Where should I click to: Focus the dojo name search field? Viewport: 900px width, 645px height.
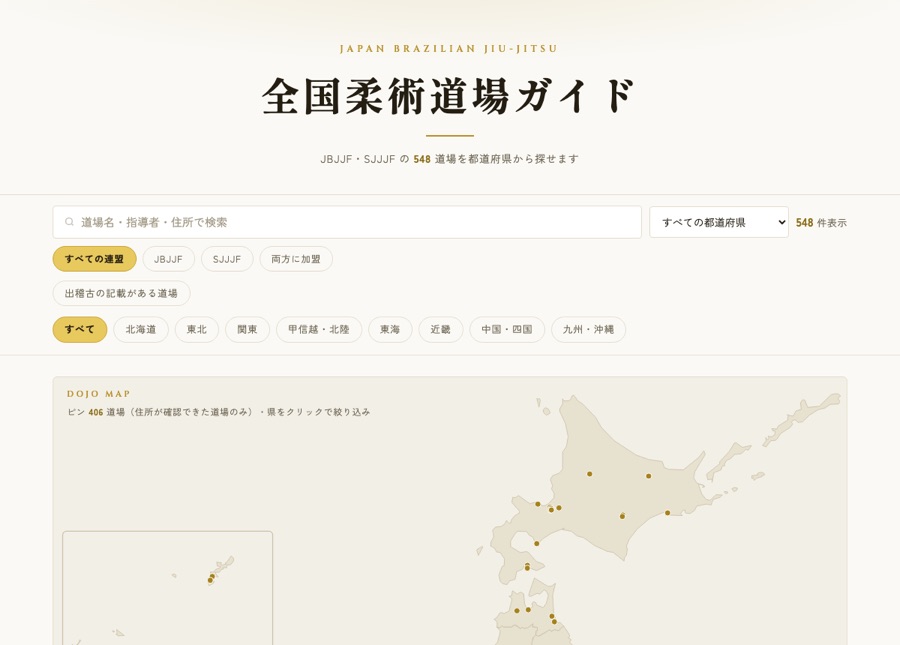click(x=347, y=222)
